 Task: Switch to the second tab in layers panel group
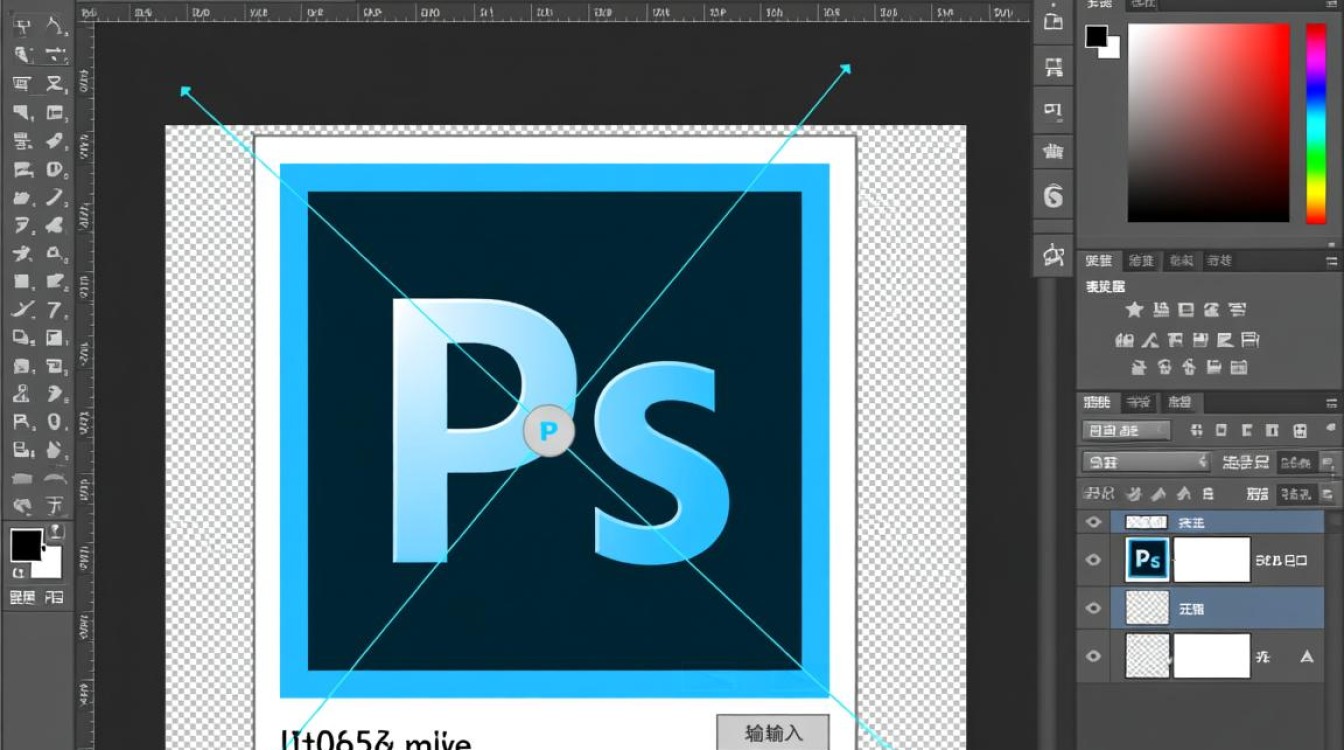(1138, 403)
